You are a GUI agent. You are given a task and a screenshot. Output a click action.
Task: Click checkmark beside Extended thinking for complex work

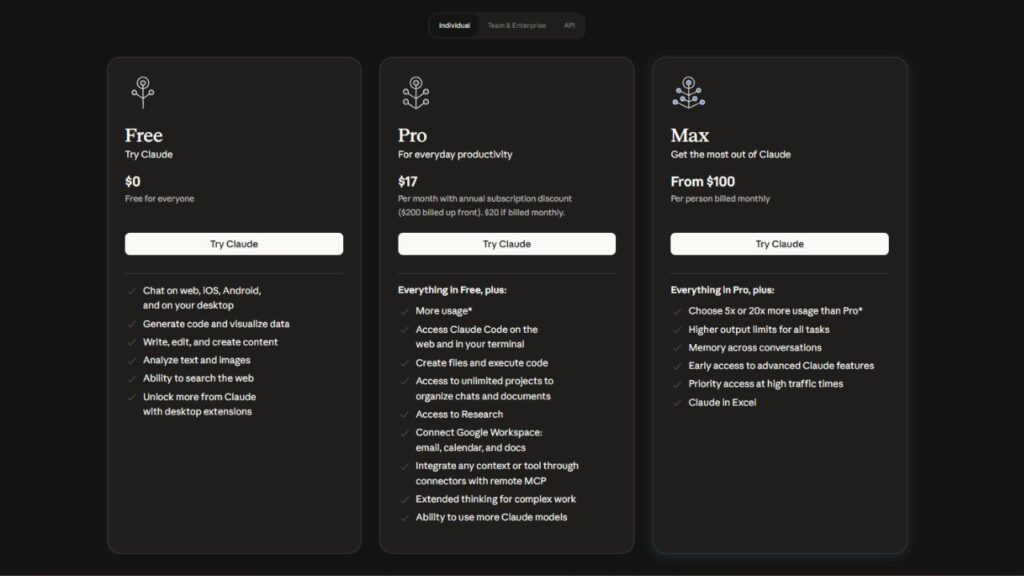click(x=405, y=499)
